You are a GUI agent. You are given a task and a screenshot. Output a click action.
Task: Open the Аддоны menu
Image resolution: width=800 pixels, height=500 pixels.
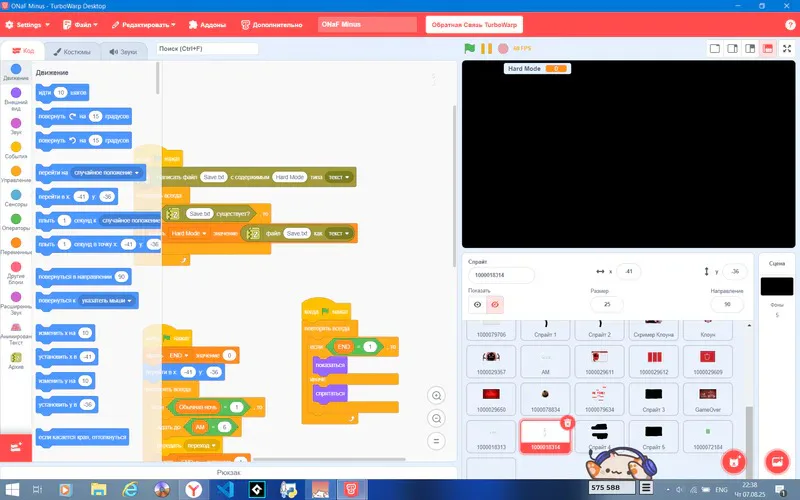pos(207,24)
